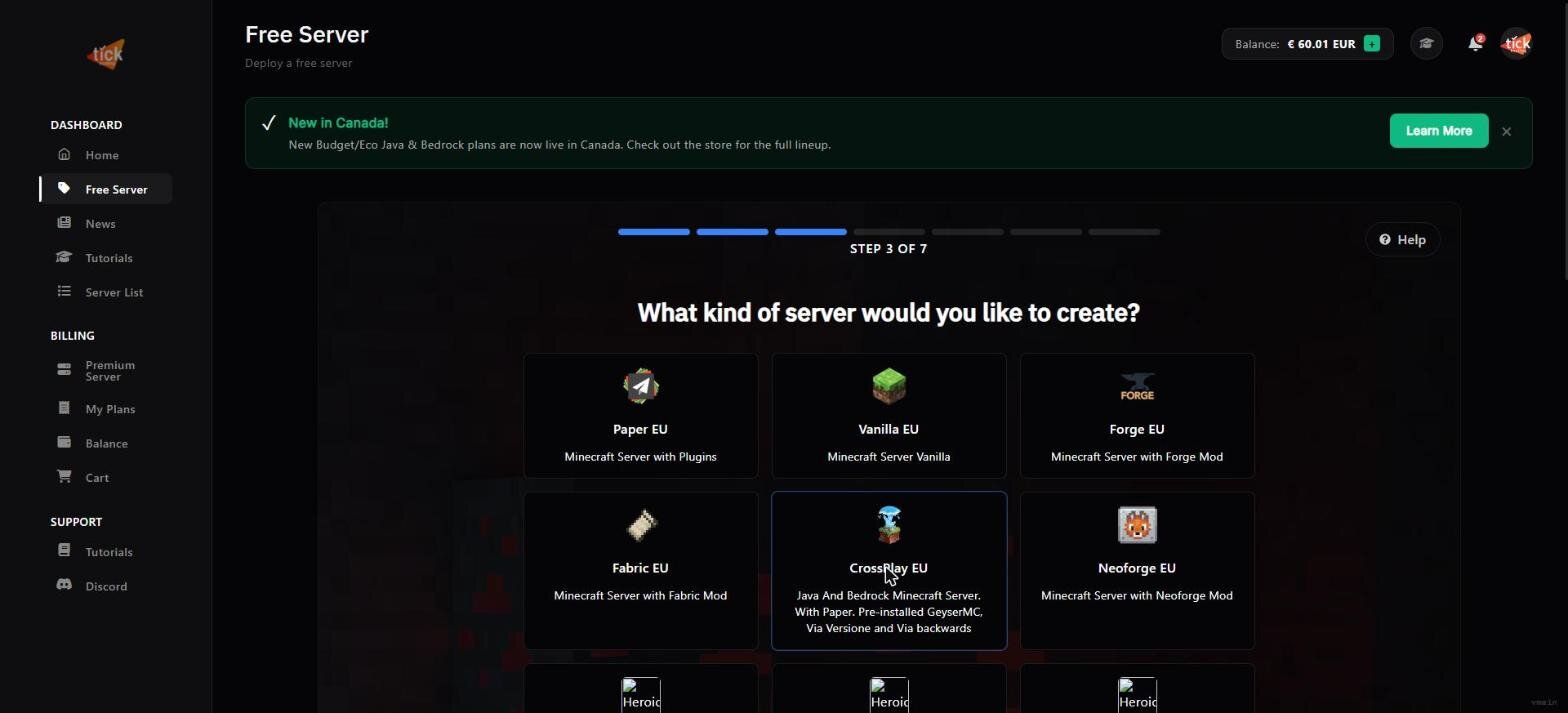Select Vanilla EU server type
The width and height of the screenshot is (1568, 713).
[x=889, y=416]
